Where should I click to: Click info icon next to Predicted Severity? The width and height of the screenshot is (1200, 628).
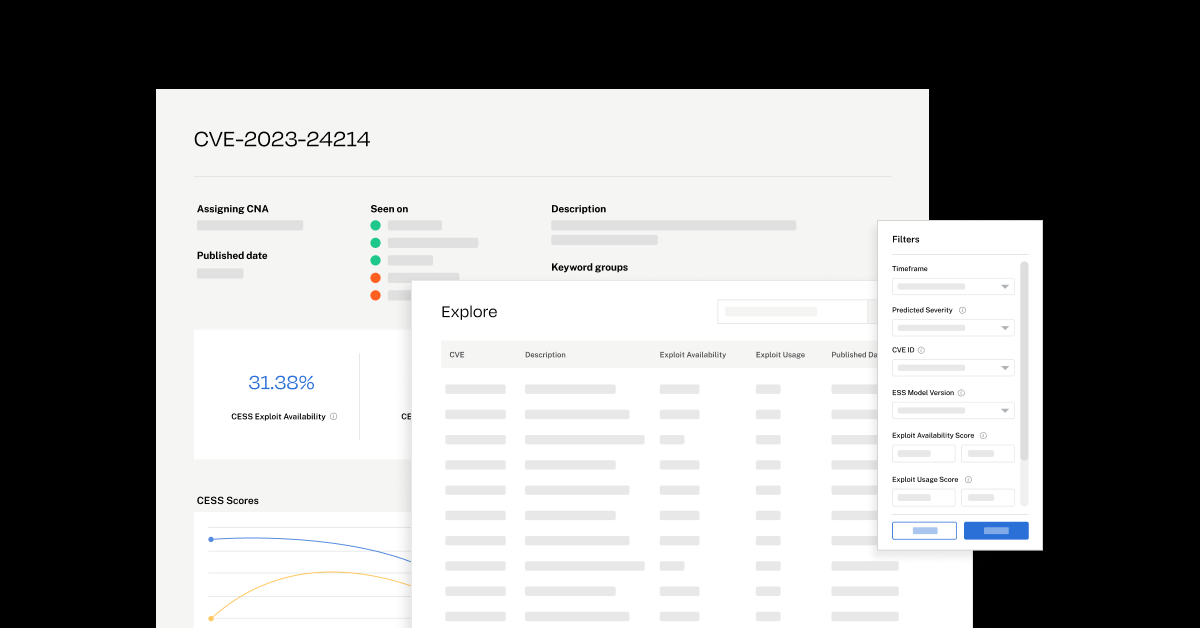(x=963, y=311)
